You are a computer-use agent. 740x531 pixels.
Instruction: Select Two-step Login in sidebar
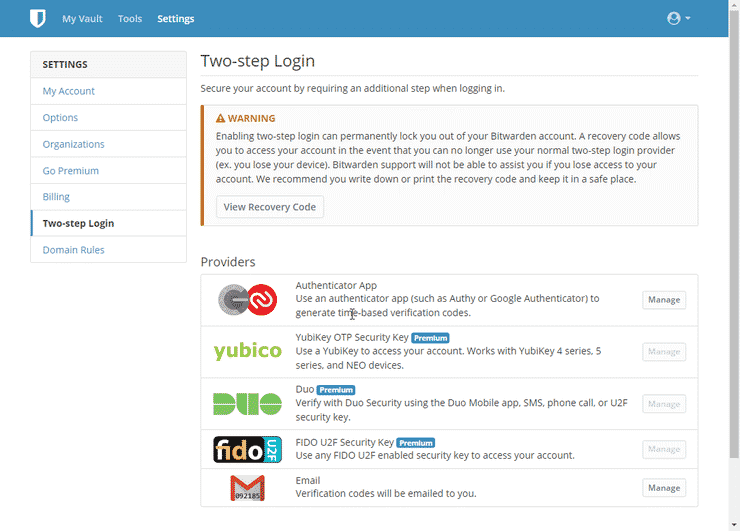[x=109, y=223]
